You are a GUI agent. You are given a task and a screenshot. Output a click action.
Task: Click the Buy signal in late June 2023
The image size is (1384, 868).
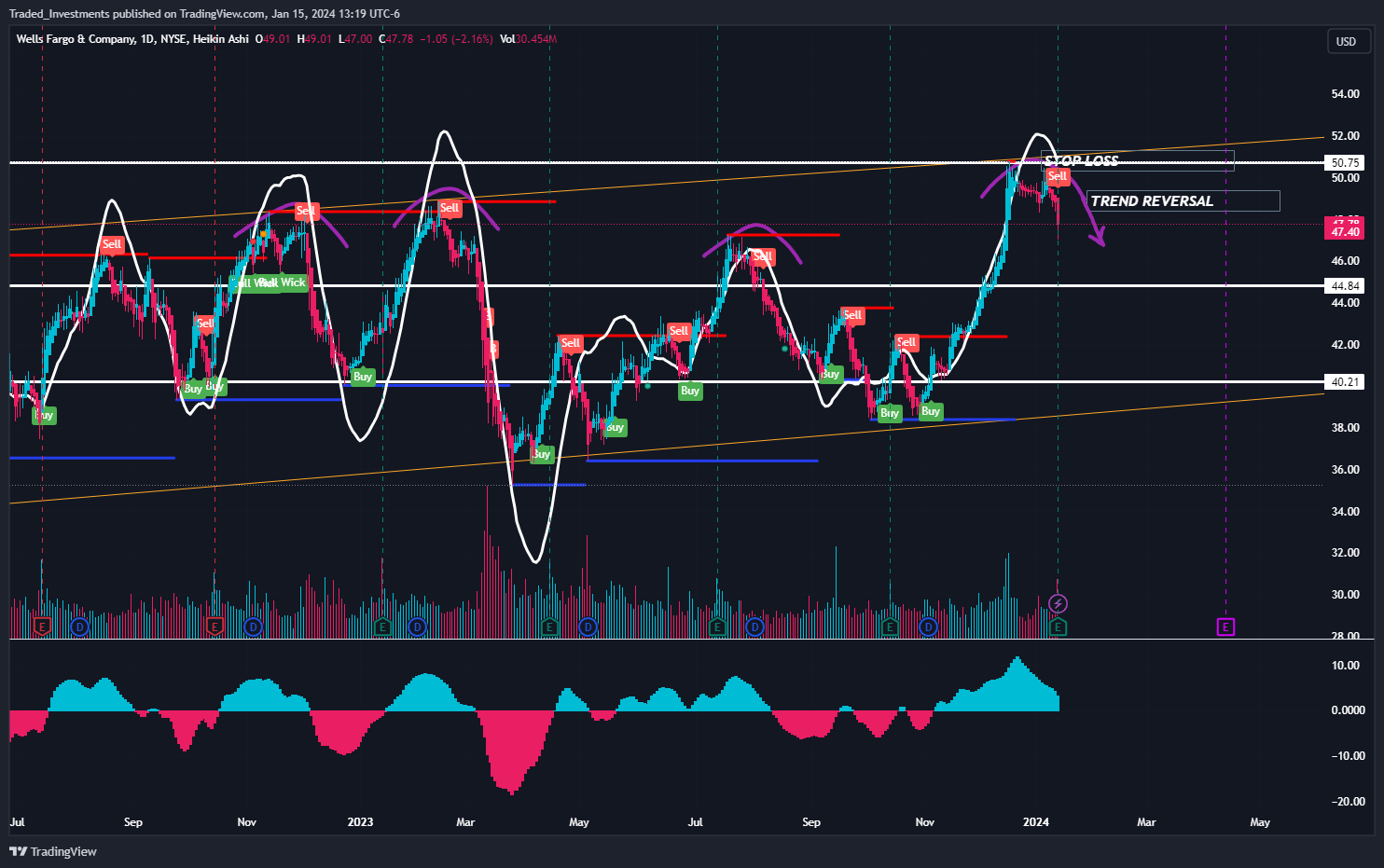coord(690,391)
